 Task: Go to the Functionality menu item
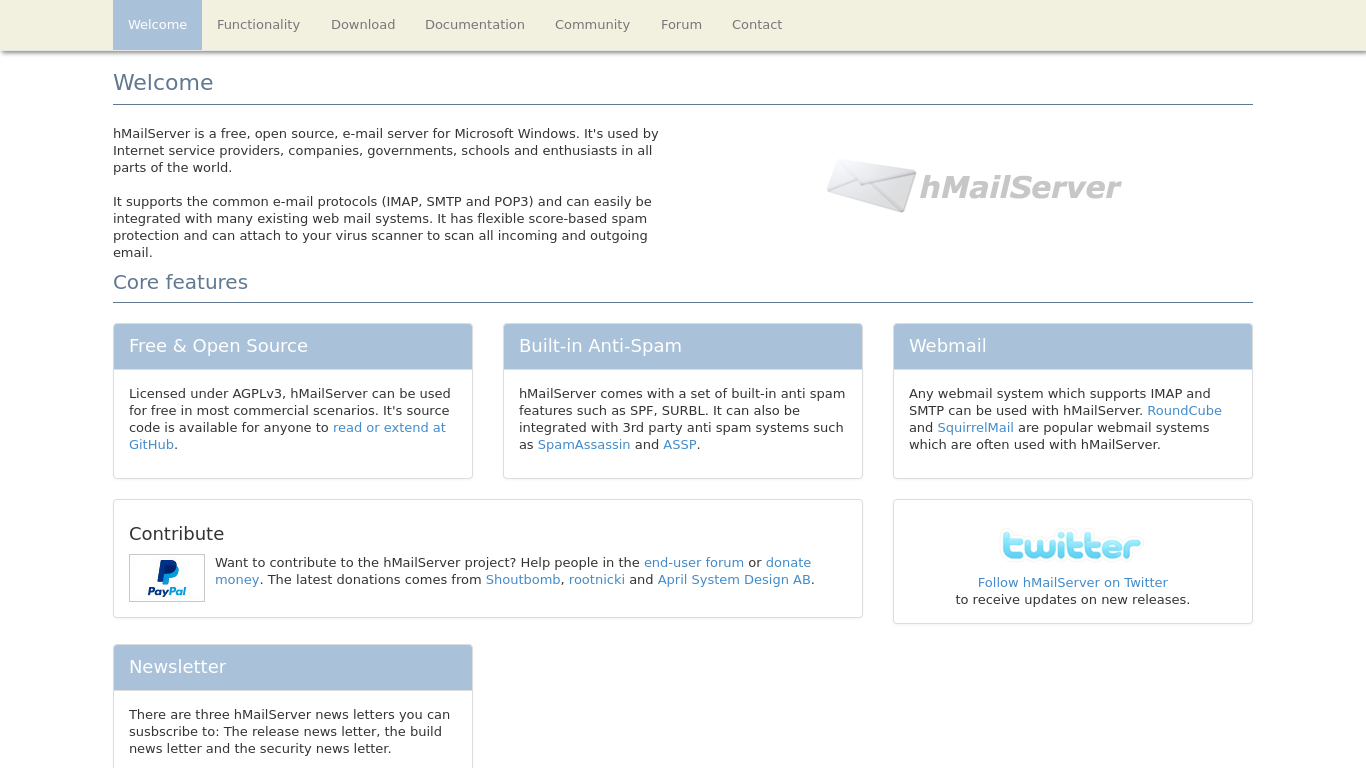(258, 25)
